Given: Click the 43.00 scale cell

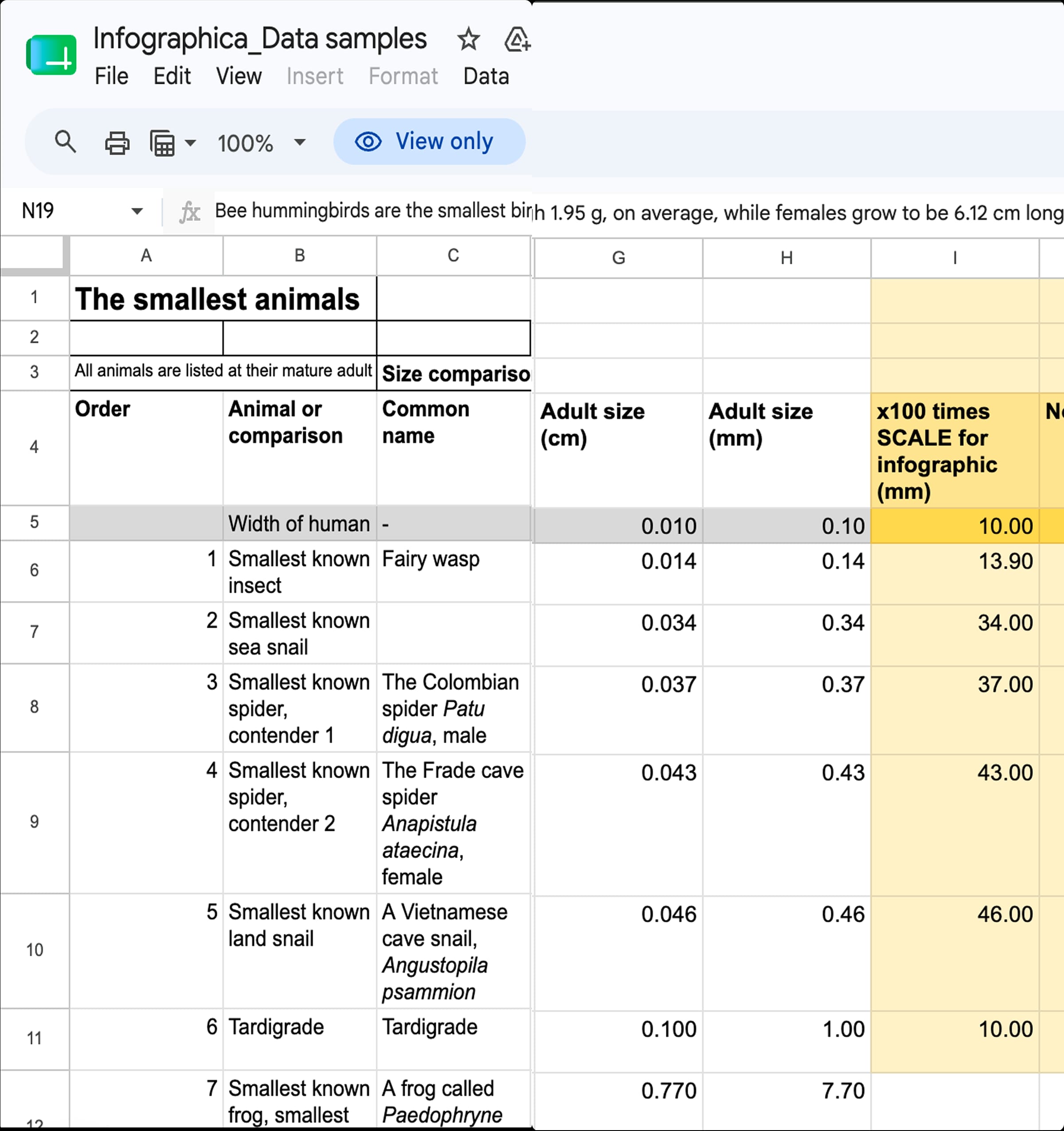Looking at the screenshot, I should pos(955,825).
